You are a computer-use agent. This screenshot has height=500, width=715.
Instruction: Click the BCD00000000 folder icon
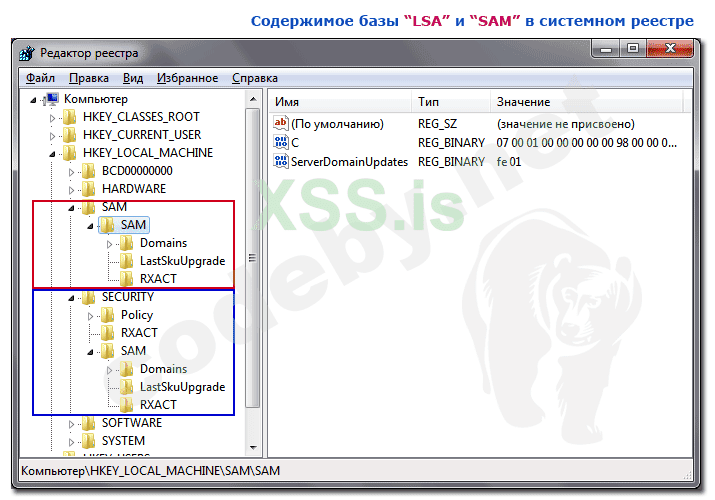(x=89, y=171)
